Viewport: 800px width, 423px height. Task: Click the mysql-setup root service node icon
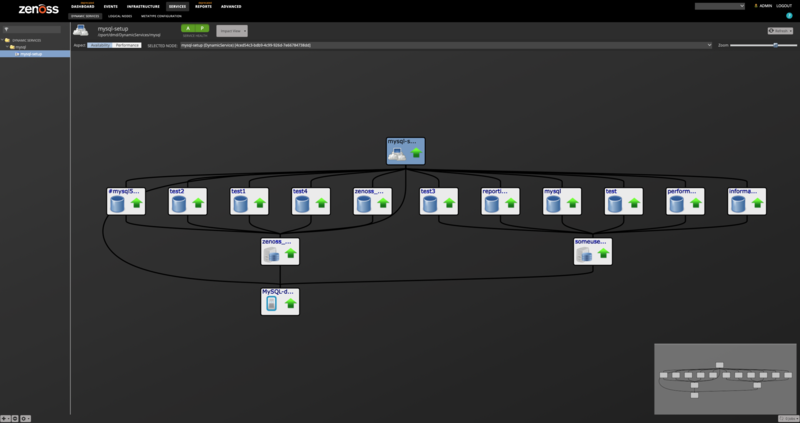[396, 154]
